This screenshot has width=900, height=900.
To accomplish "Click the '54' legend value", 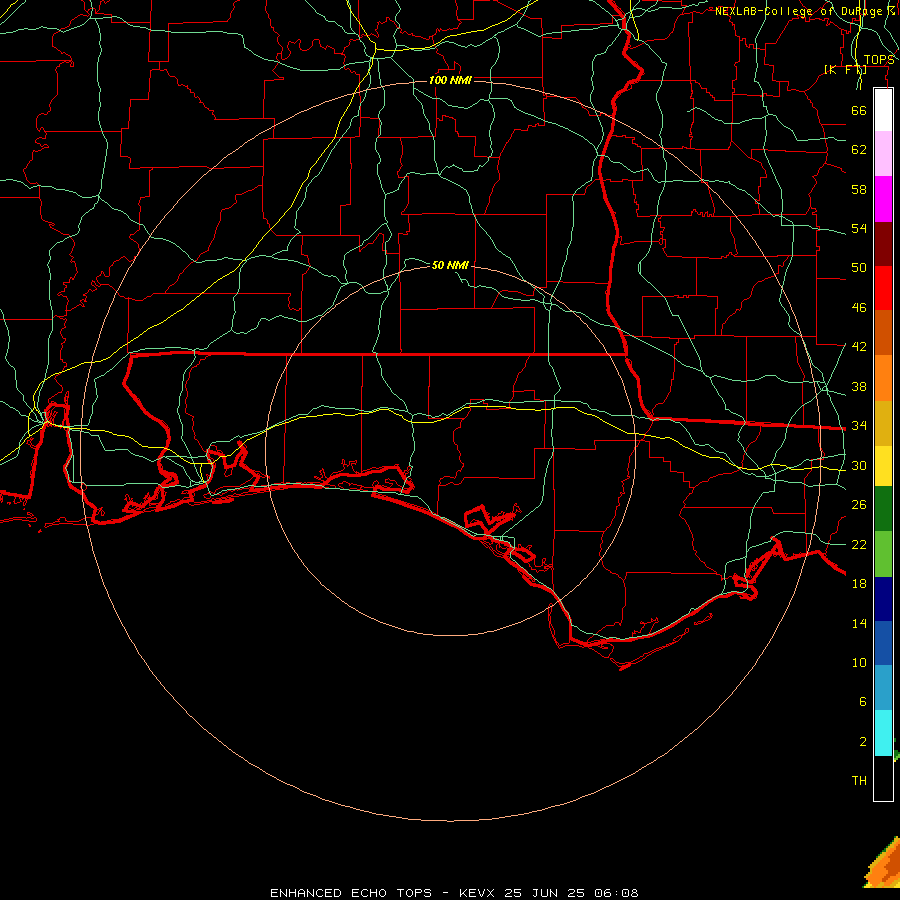I will pos(859,228).
